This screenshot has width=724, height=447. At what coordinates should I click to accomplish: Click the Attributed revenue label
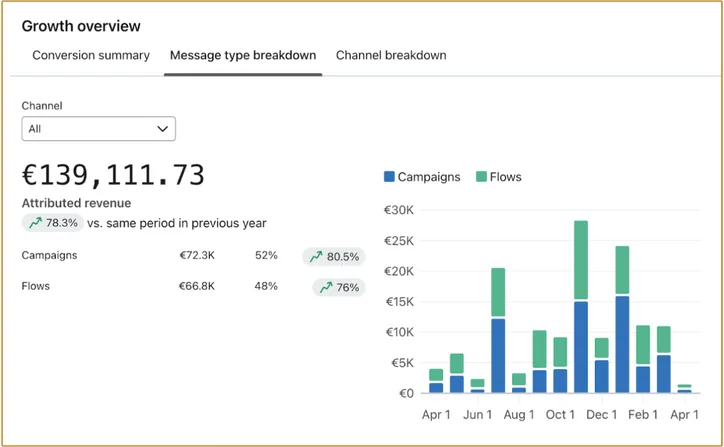pyautogui.click(x=76, y=203)
